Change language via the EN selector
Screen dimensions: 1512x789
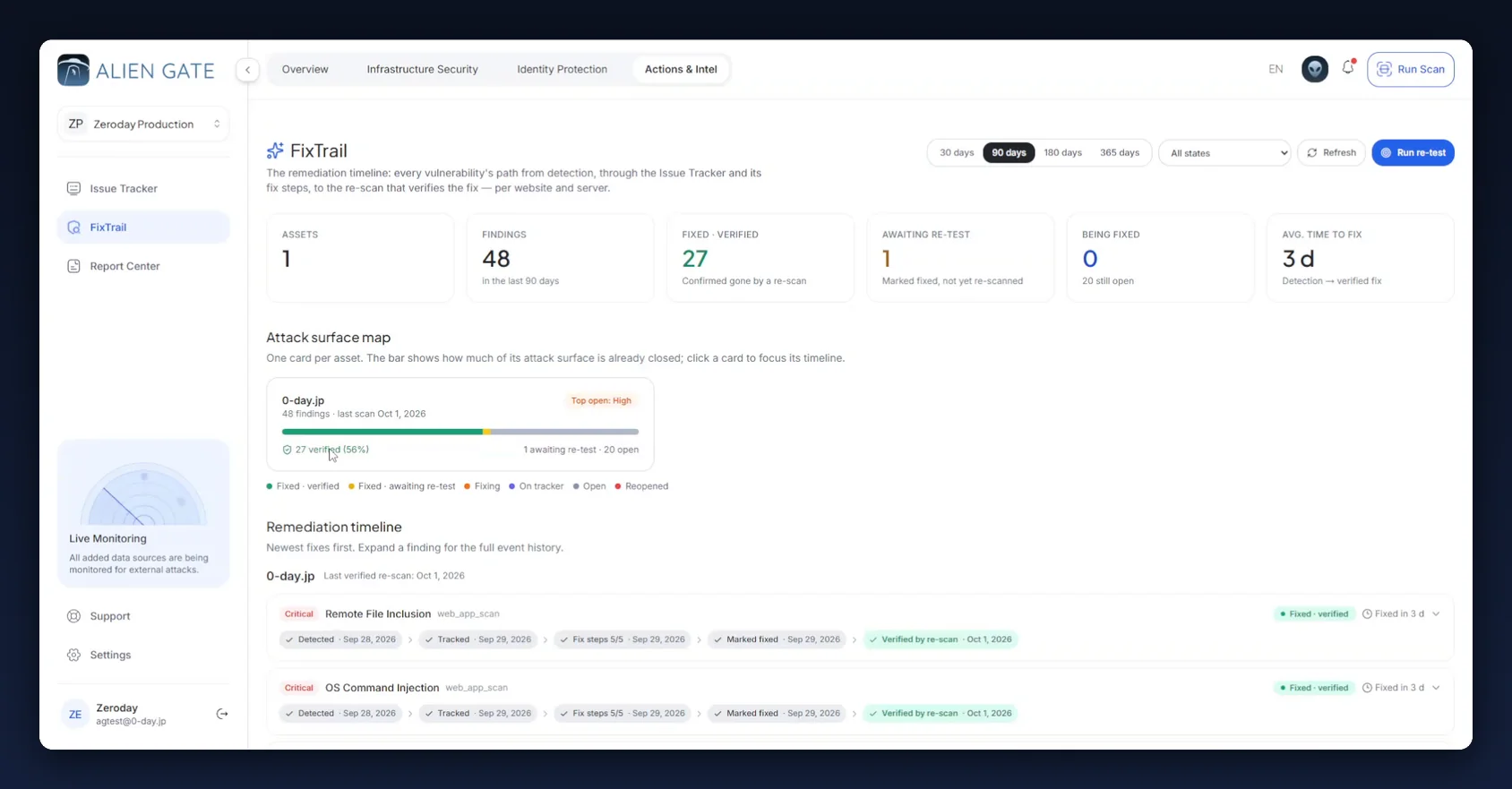(x=1276, y=69)
